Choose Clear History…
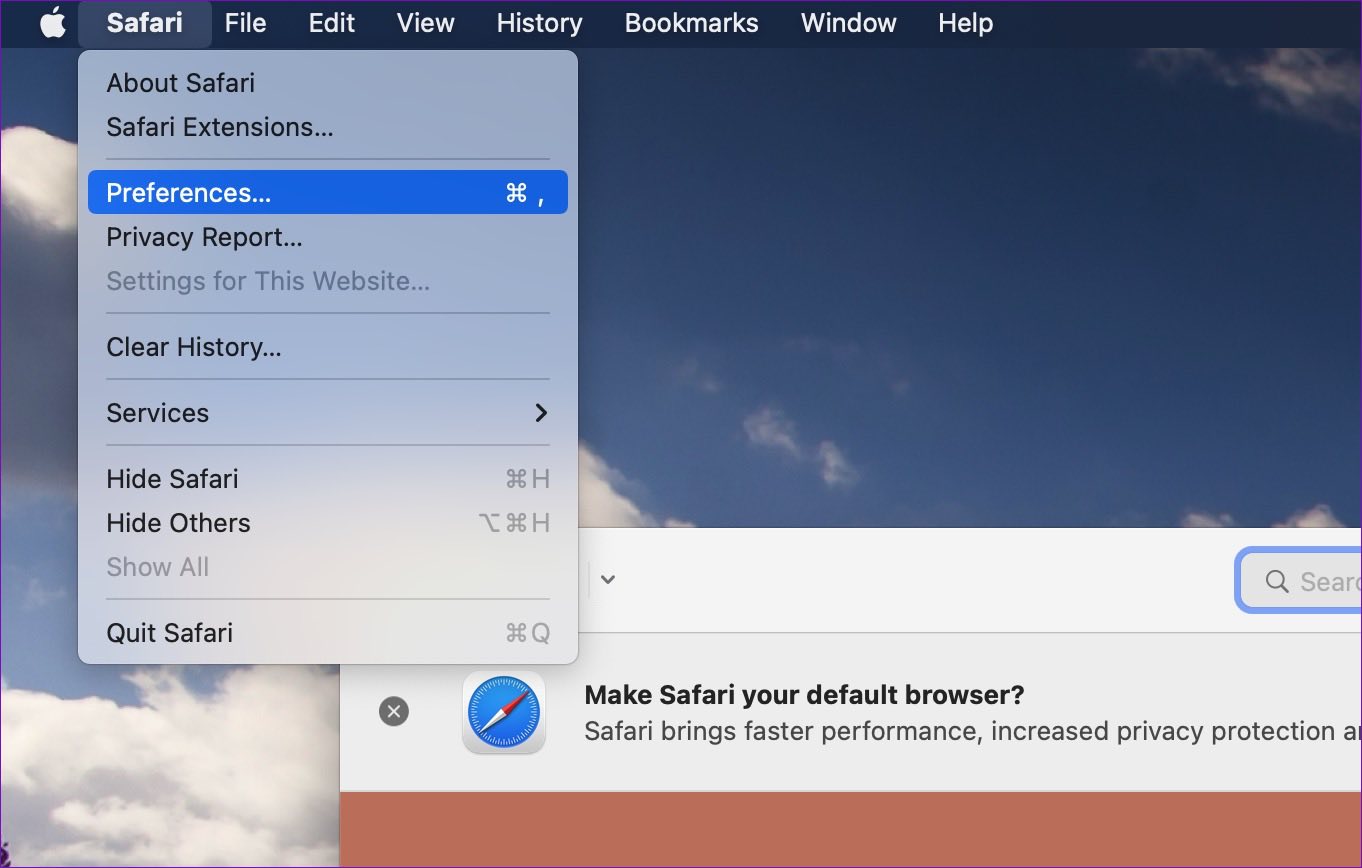 (328, 347)
